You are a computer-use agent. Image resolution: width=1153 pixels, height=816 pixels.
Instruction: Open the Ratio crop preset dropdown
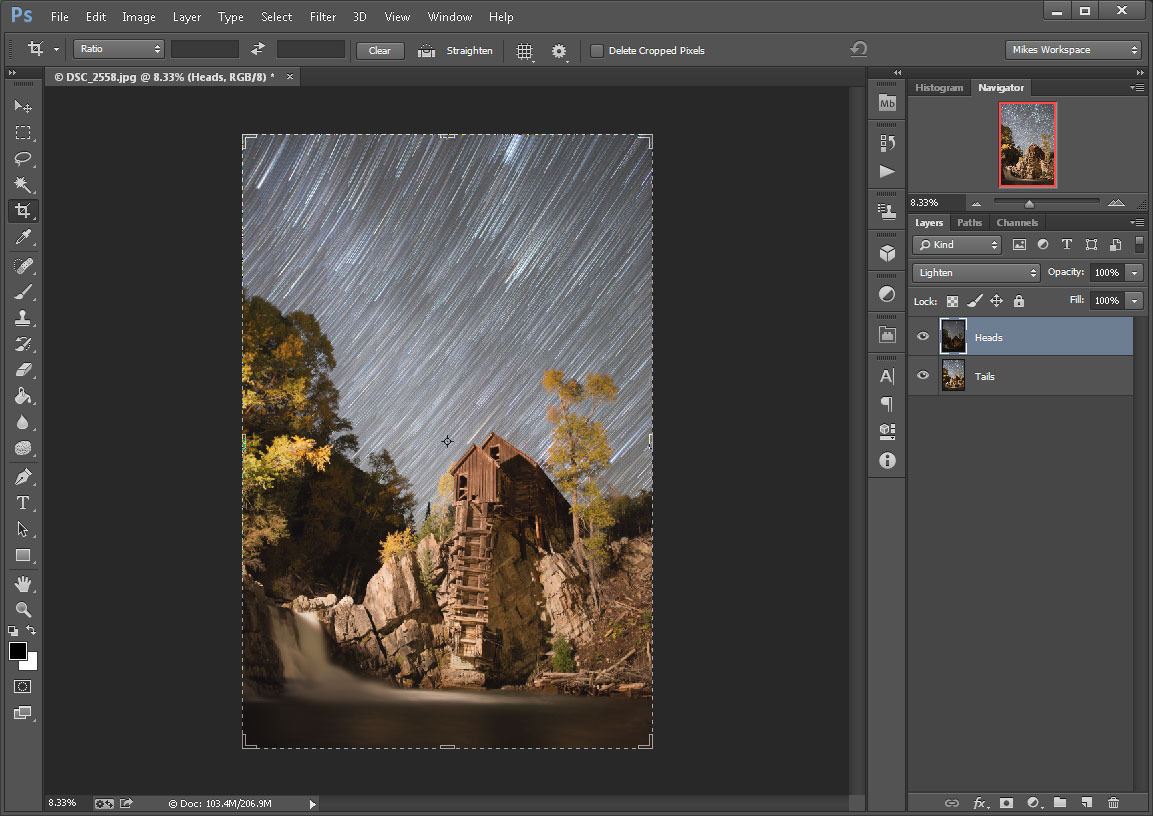[118, 49]
